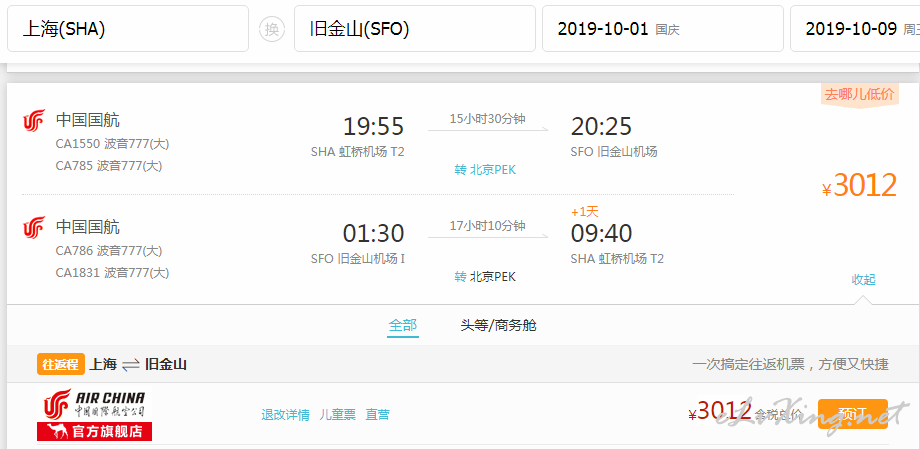Click outbound arrival time 20:25

601,127
